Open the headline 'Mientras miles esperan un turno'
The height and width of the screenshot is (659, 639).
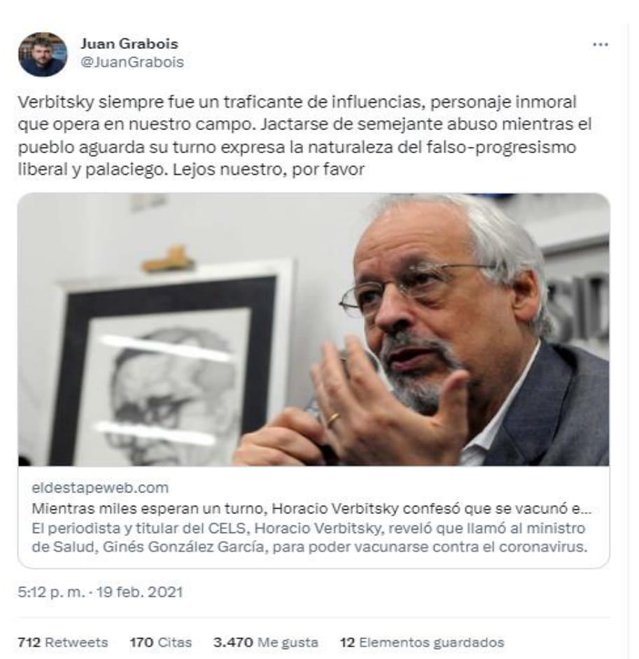(312, 508)
